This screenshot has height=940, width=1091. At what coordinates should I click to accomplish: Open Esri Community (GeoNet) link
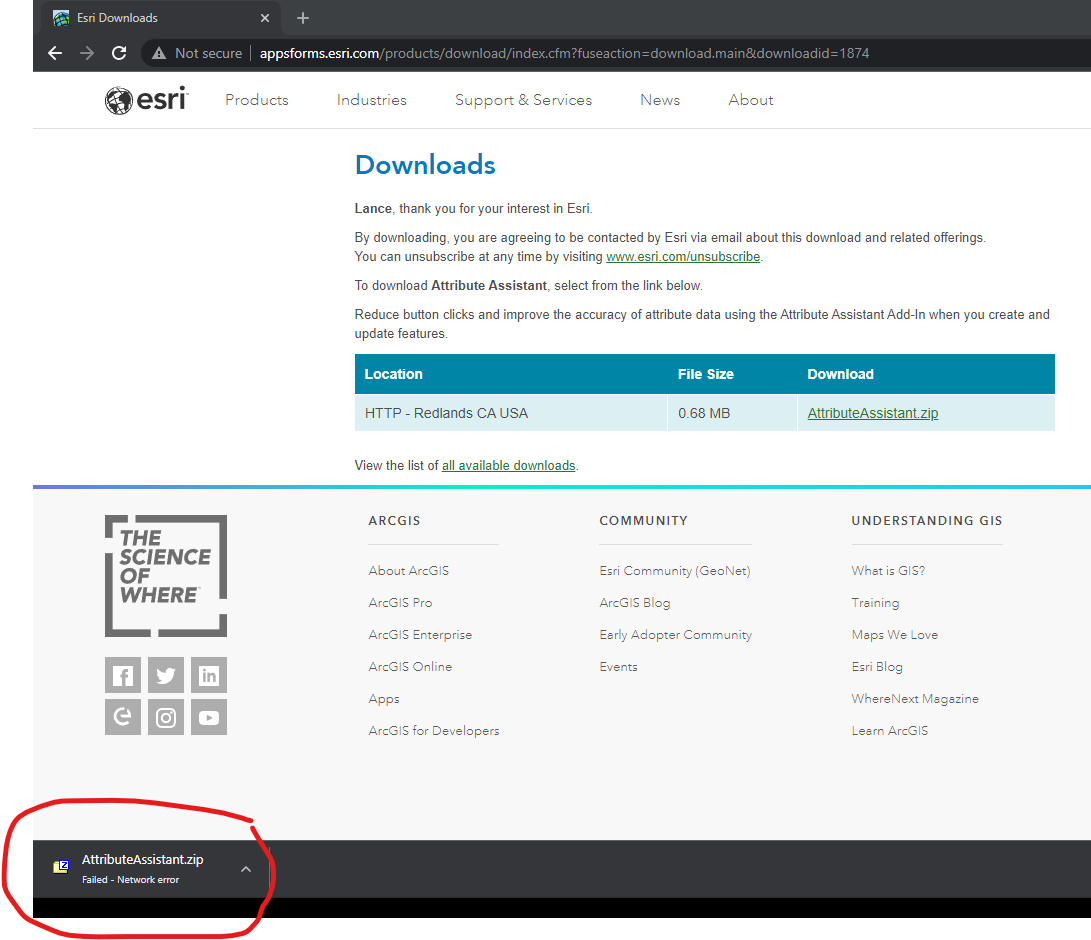[x=675, y=571]
